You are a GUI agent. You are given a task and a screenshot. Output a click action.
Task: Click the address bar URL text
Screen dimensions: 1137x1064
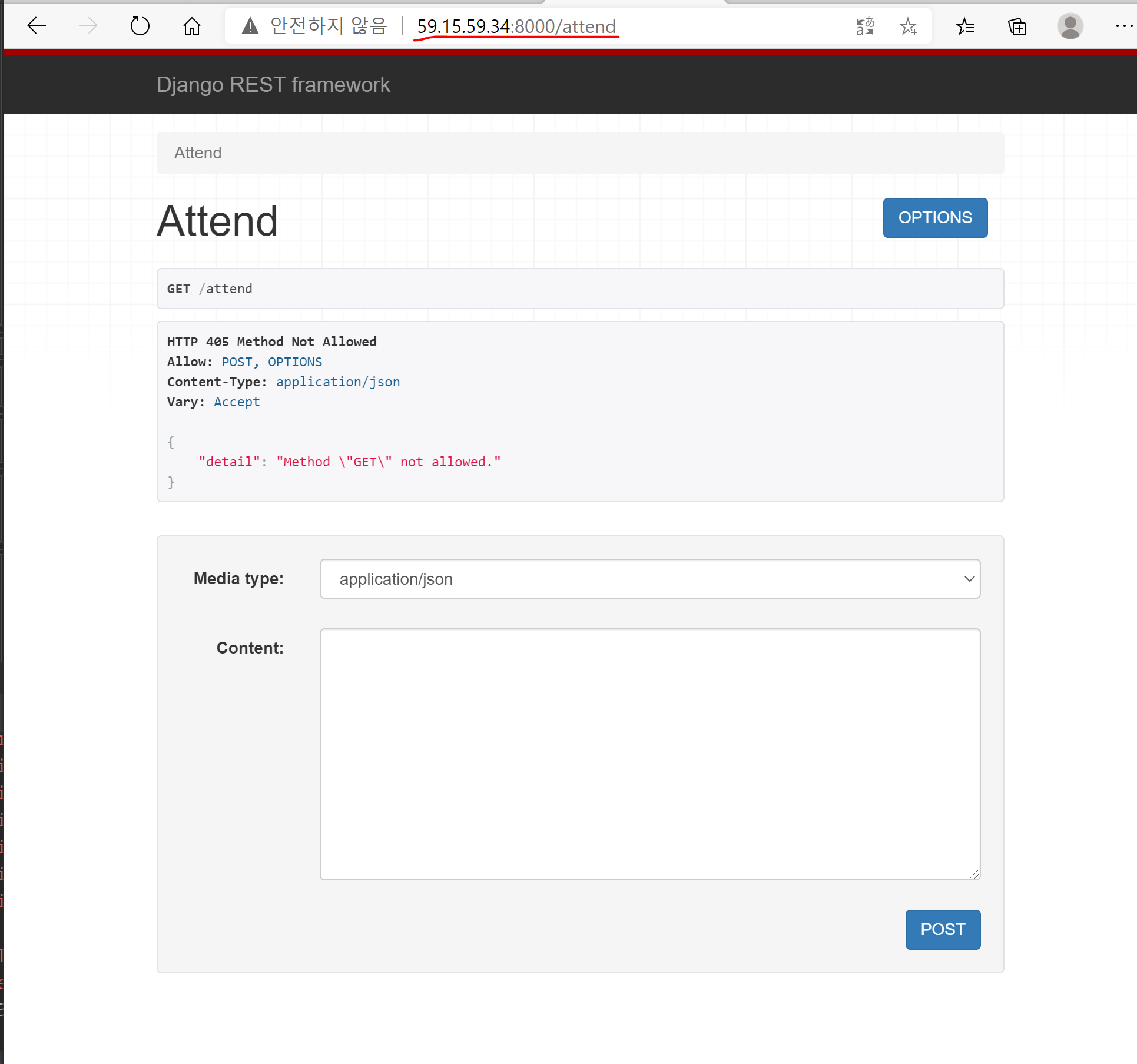[516, 26]
